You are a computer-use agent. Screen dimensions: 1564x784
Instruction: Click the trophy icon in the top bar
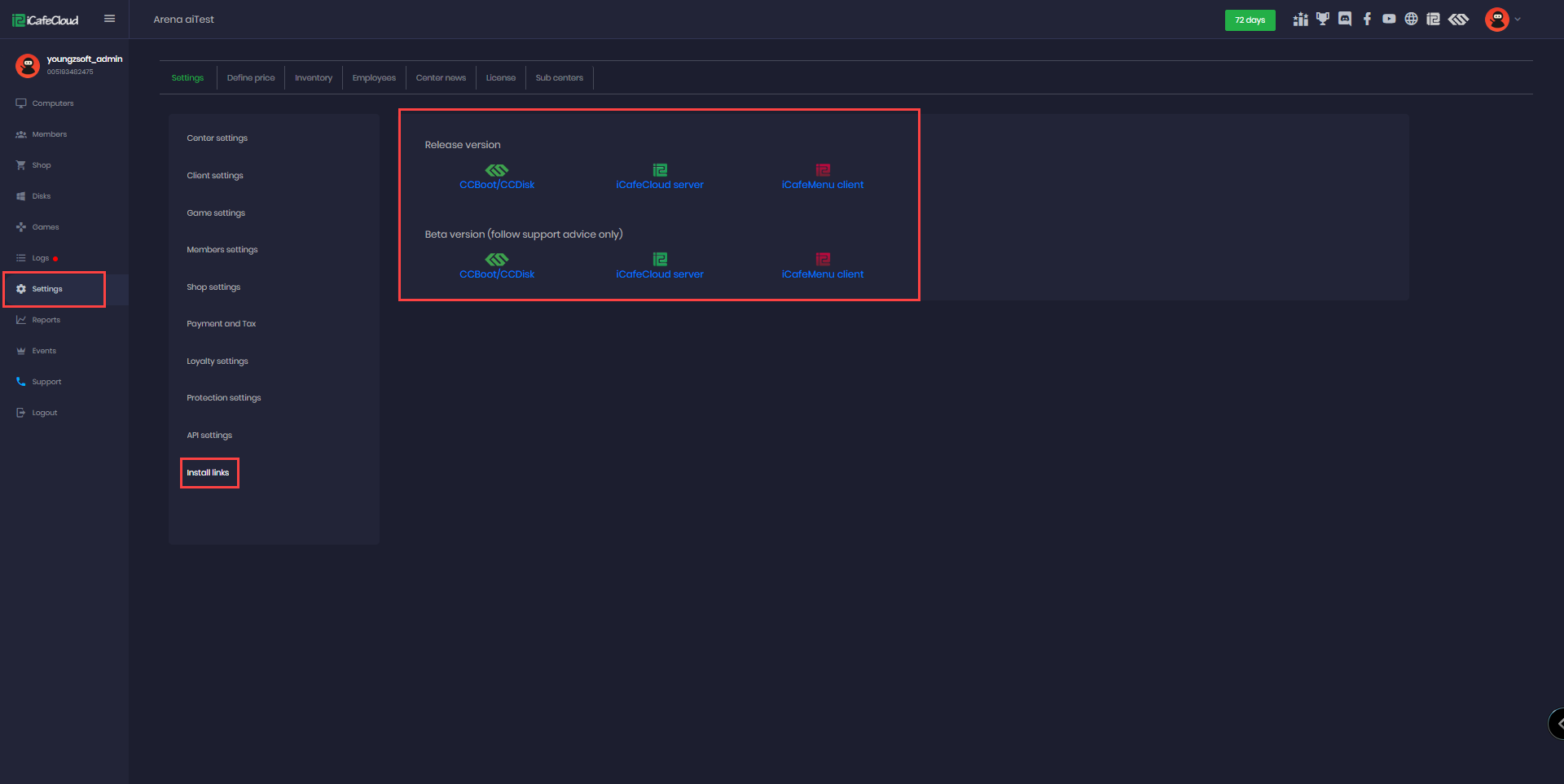1323,20
